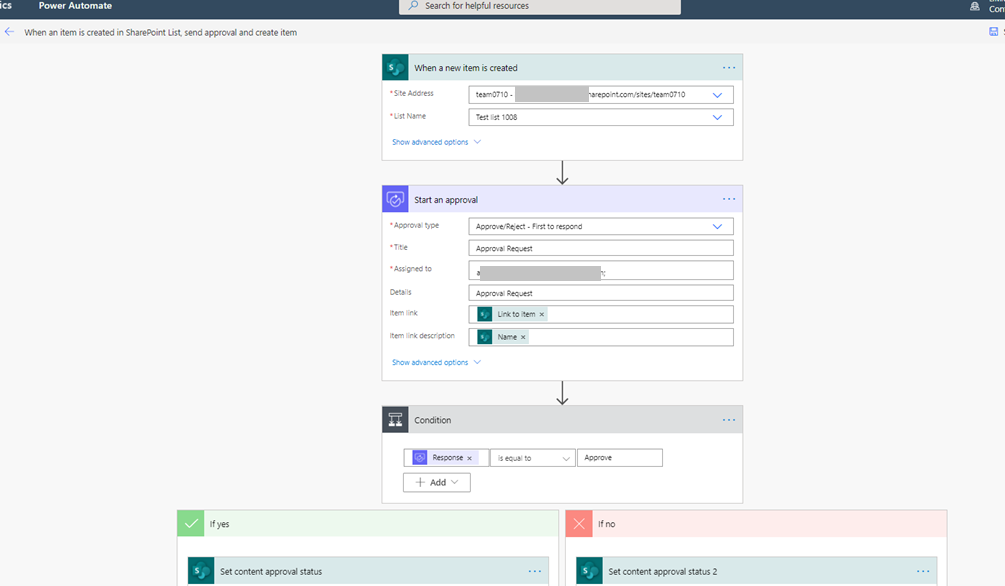
Task: Click the SharePoint icon on Set content approval status
Action: (201, 571)
